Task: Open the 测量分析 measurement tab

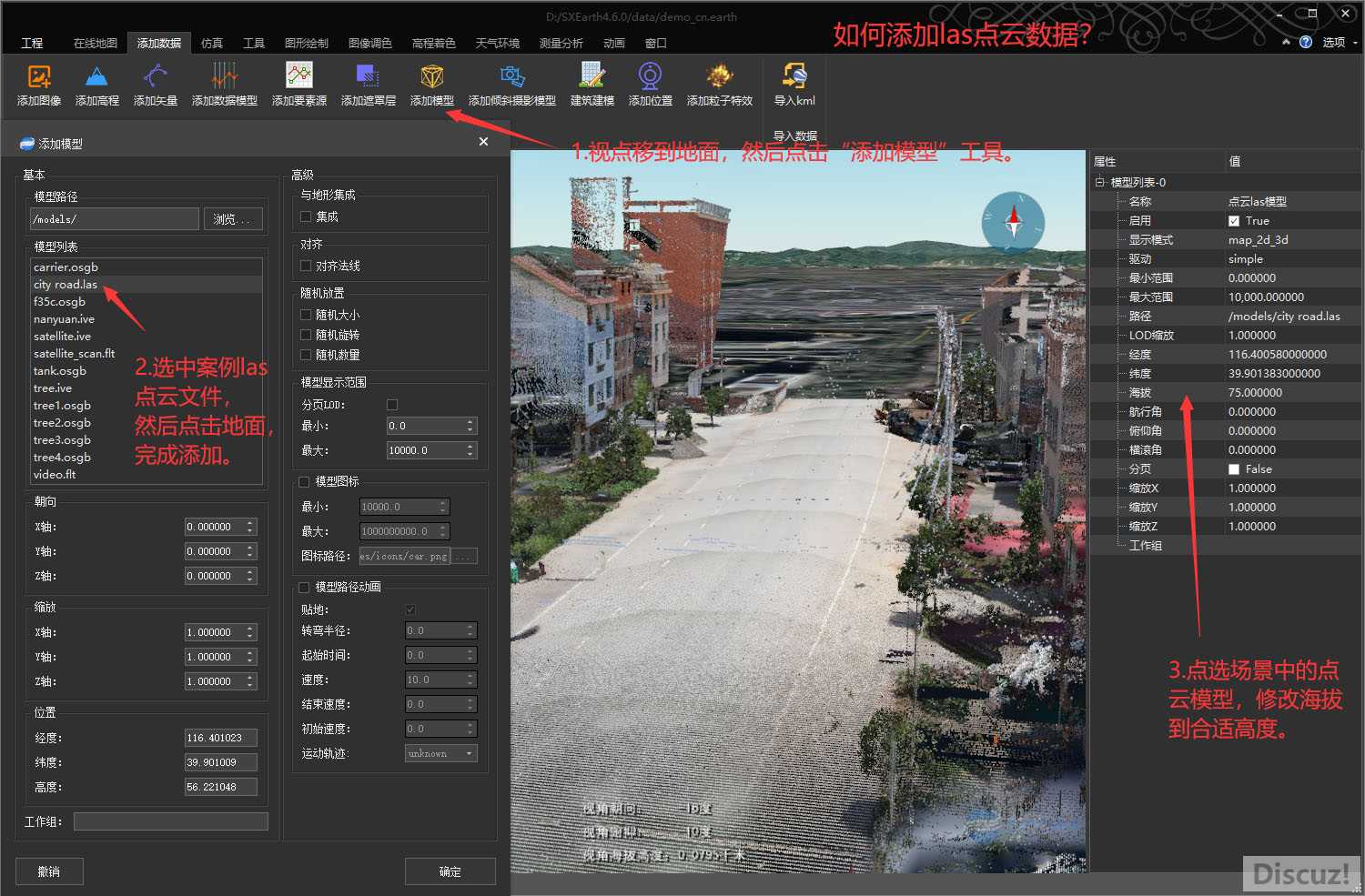Action: pos(561,43)
